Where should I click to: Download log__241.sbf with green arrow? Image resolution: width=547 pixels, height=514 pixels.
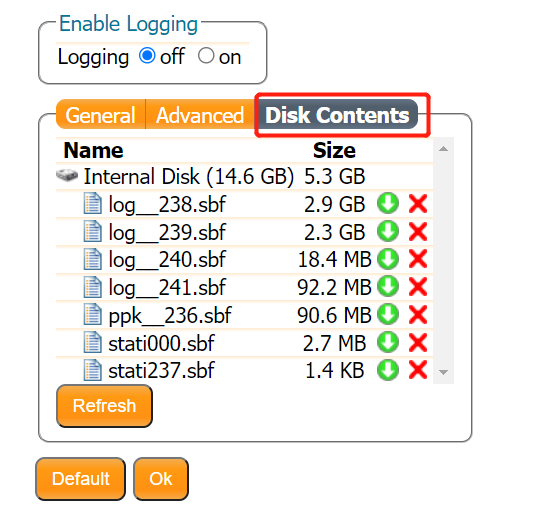388,286
